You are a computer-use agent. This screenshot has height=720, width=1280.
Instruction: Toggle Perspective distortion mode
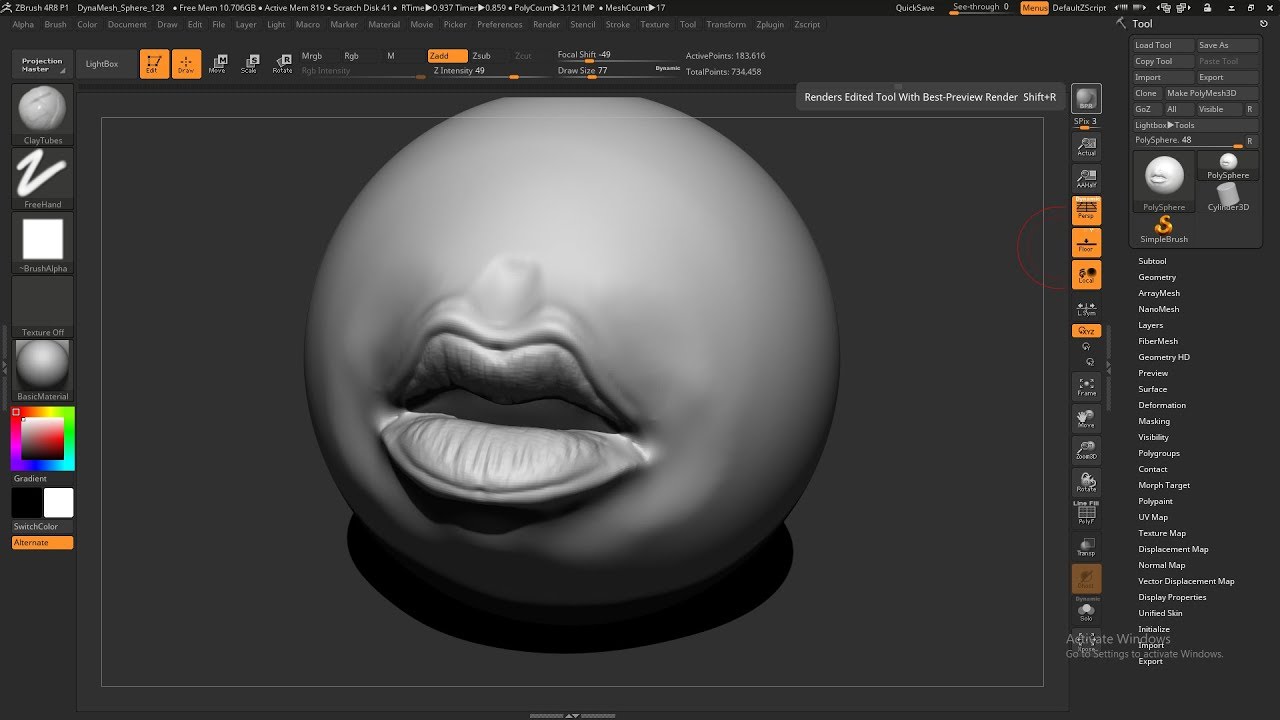click(1086, 210)
